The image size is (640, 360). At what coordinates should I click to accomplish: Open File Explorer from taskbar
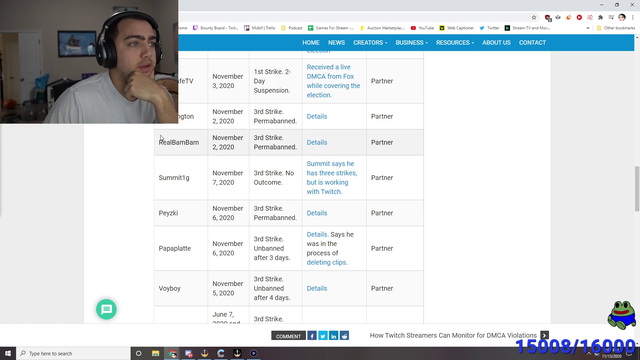pos(156,353)
